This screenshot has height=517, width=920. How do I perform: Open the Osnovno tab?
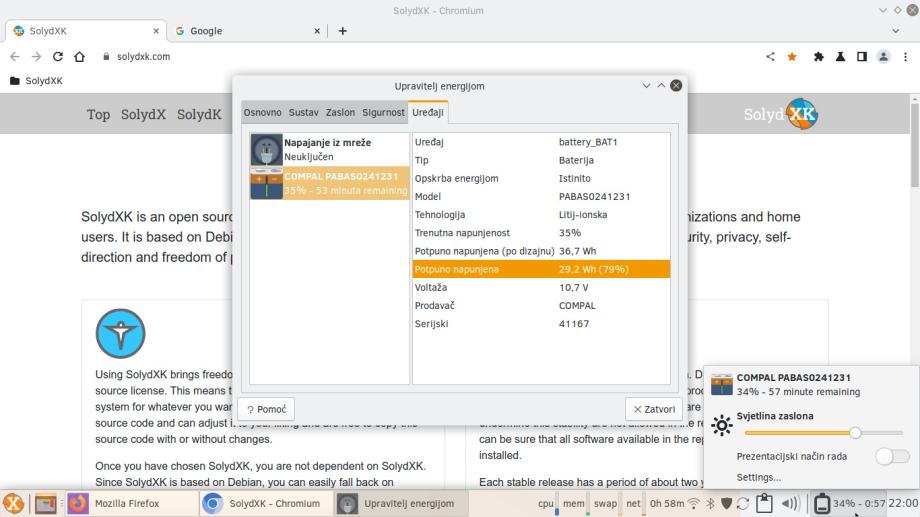(262, 112)
